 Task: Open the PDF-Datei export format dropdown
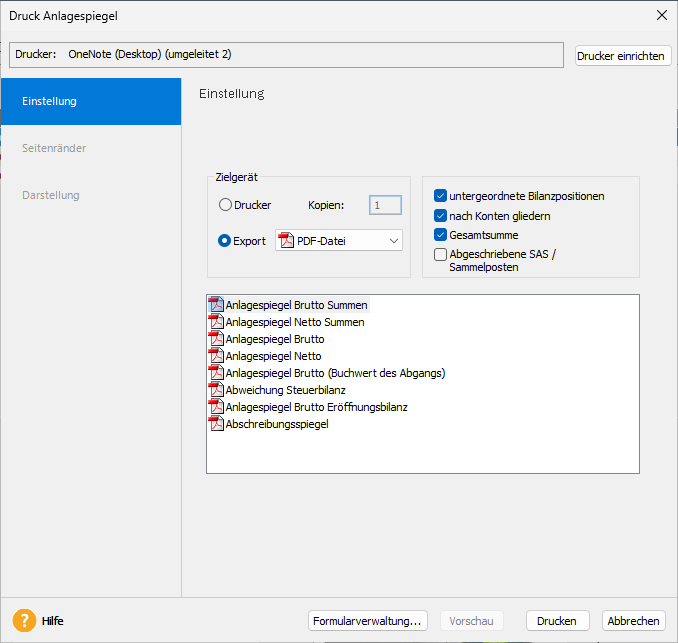click(339, 241)
